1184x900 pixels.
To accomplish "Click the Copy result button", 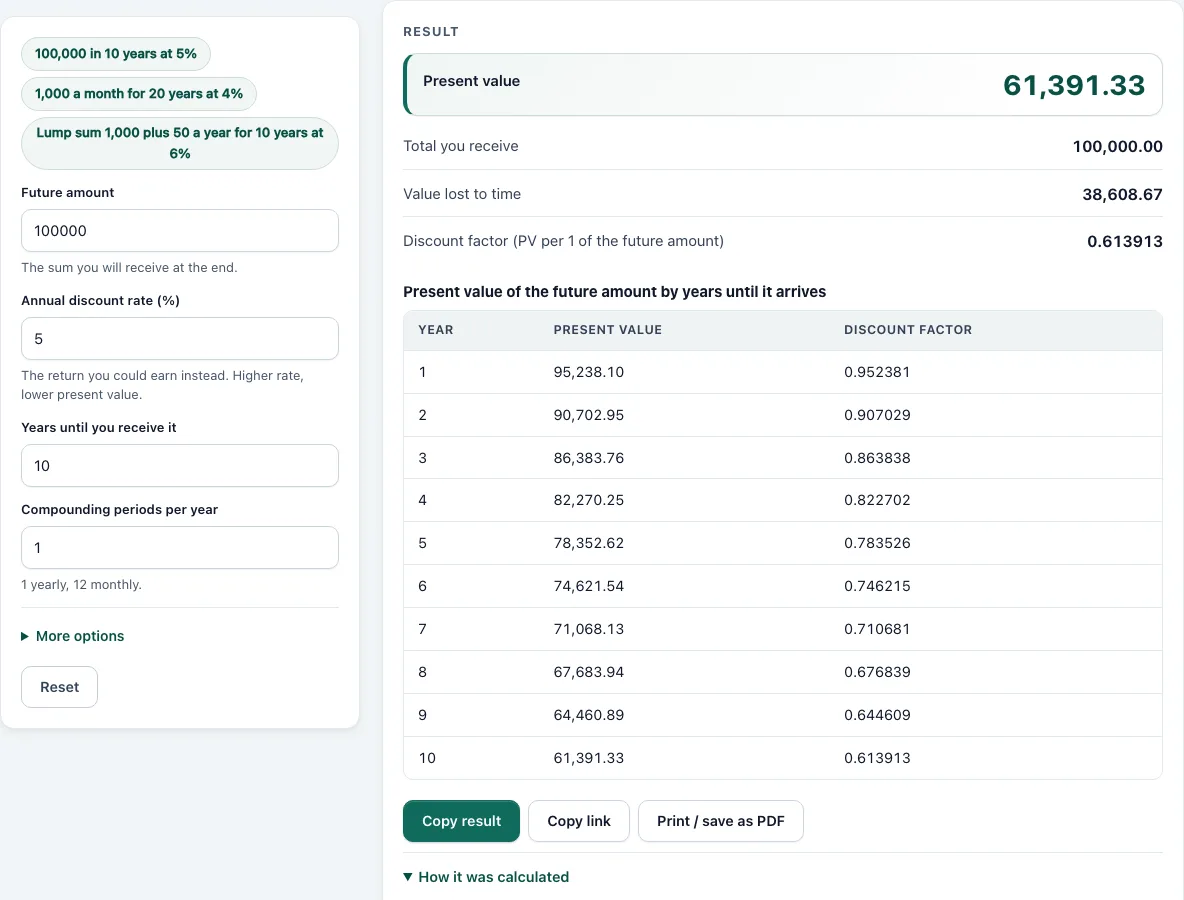I will pos(461,821).
